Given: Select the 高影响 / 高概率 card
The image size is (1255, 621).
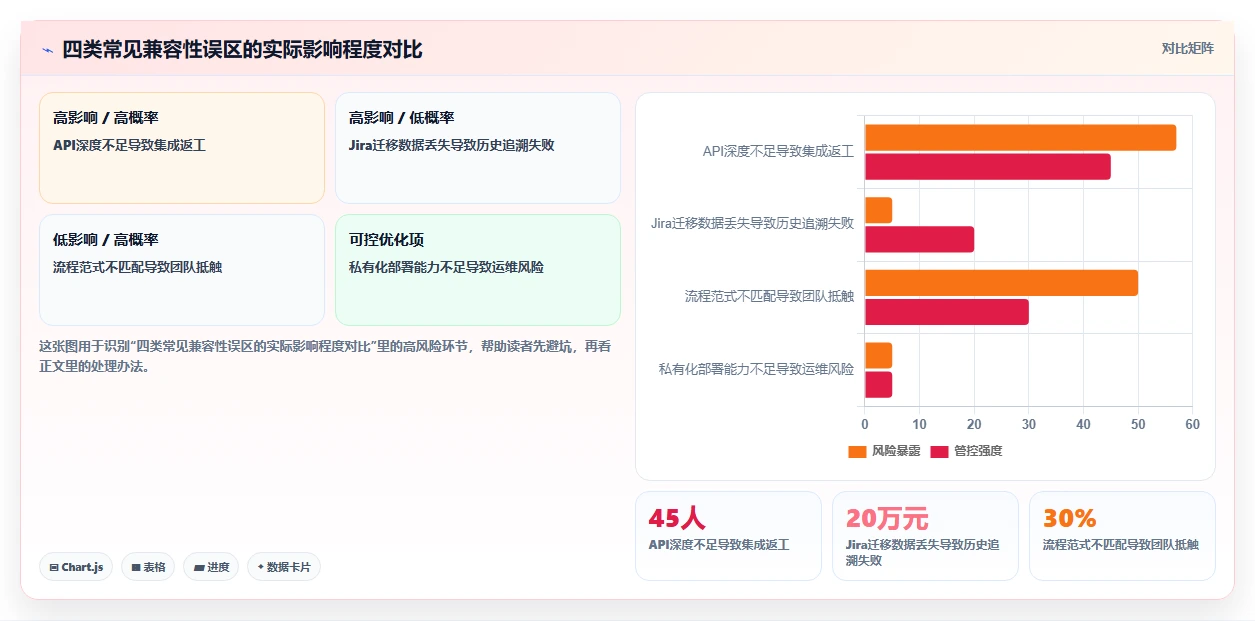Looking at the screenshot, I should 182,148.
